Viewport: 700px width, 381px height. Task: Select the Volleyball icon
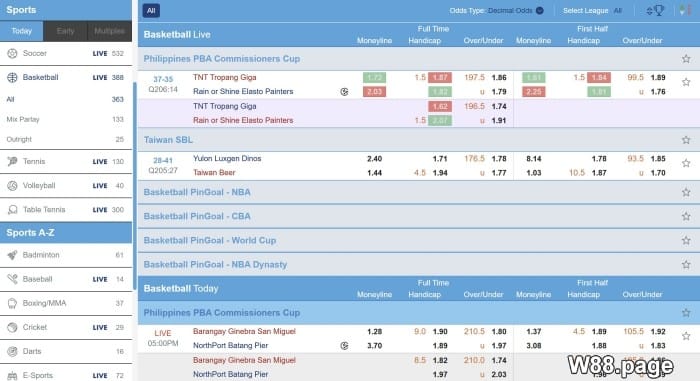(12, 186)
